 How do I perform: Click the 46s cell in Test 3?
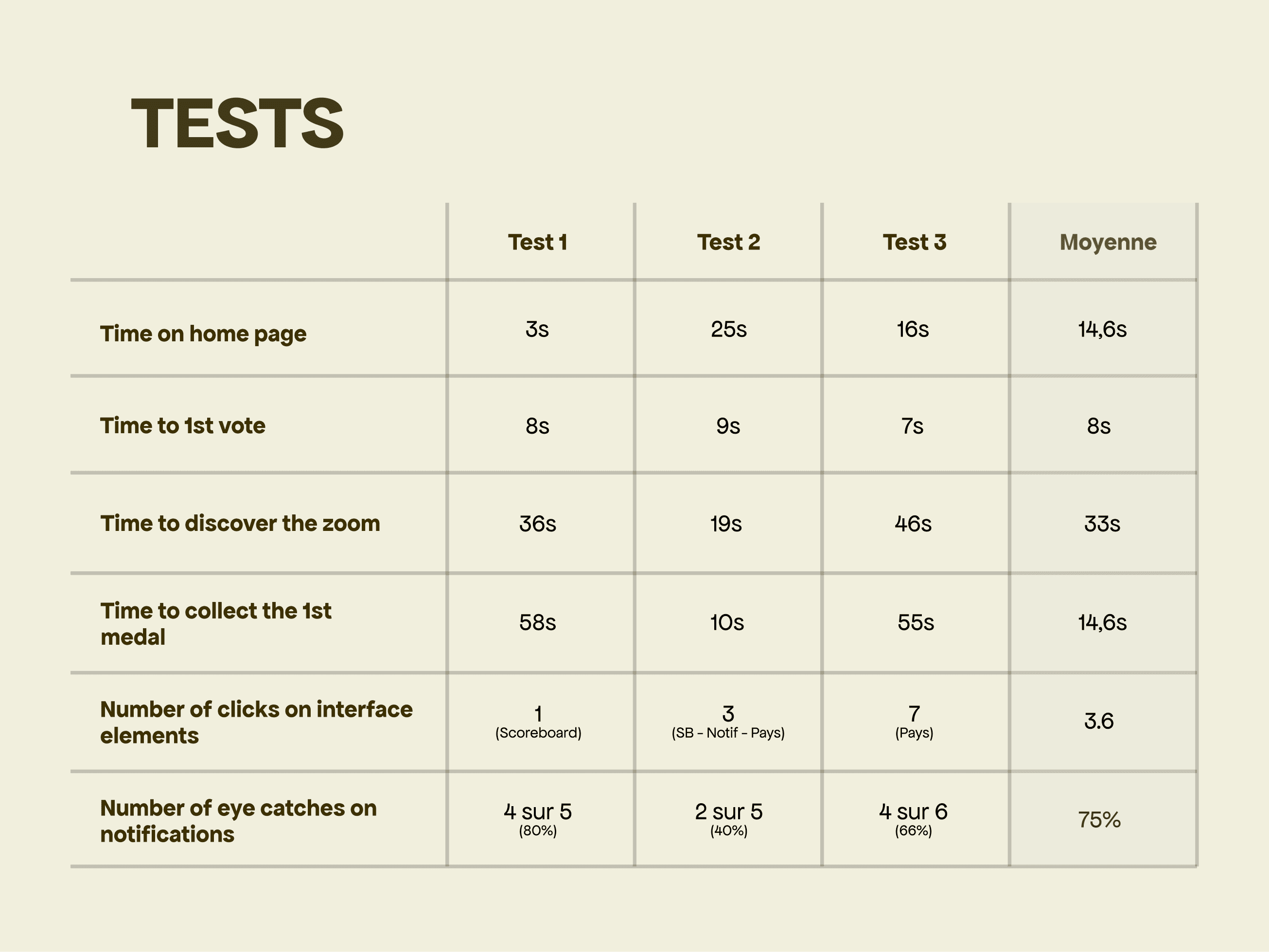[913, 524]
